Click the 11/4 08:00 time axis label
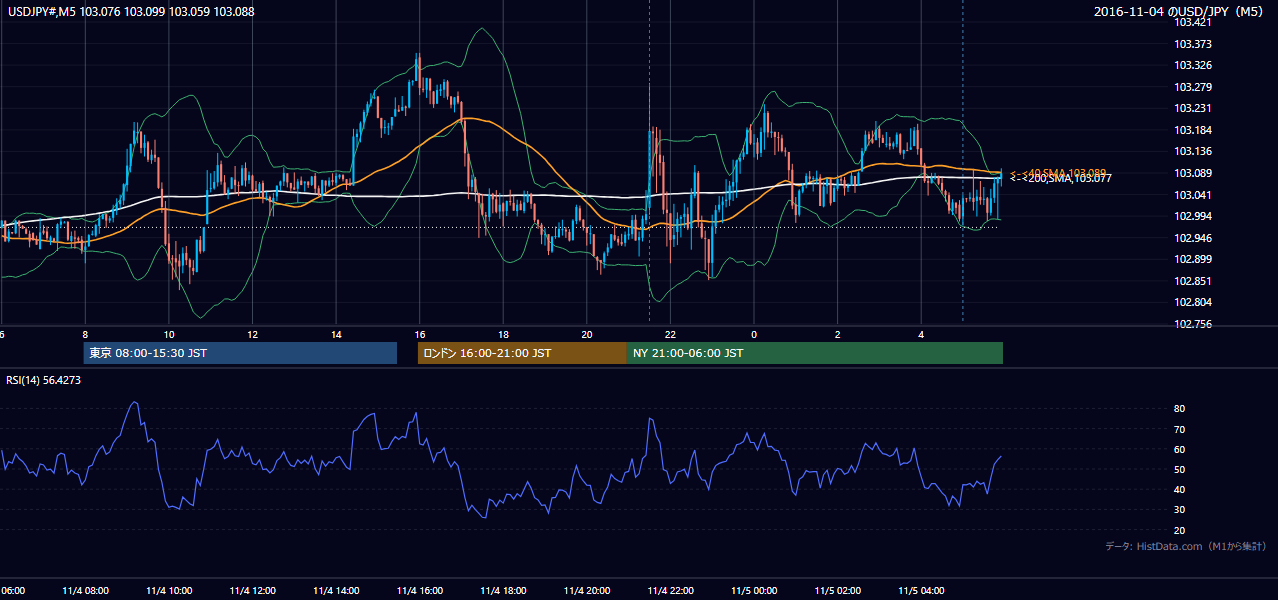 pyautogui.click(x=85, y=591)
